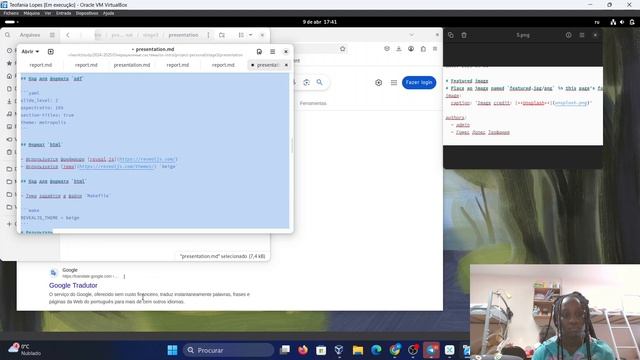Image resolution: width=640 pixels, height=360 pixels.
Task: Open VirtualBox icon on Windows taskbar
Action: 339,350
